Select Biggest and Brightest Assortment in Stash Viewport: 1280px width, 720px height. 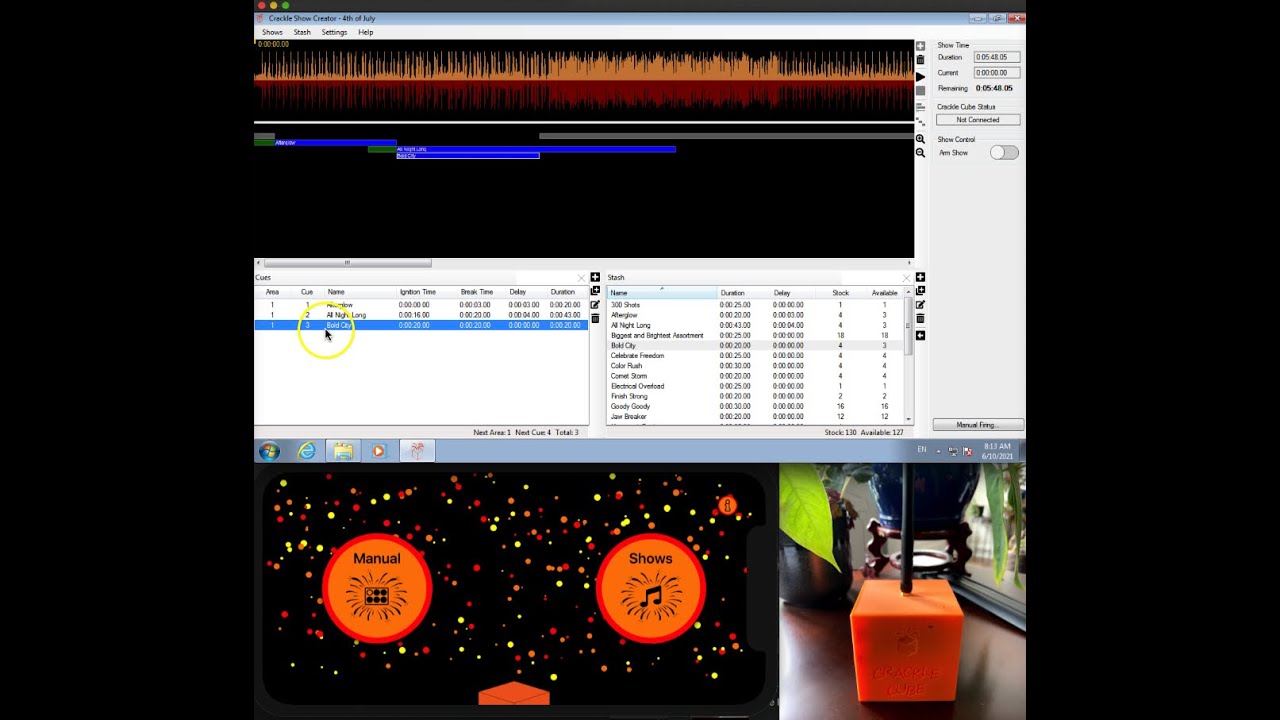click(755, 335)
